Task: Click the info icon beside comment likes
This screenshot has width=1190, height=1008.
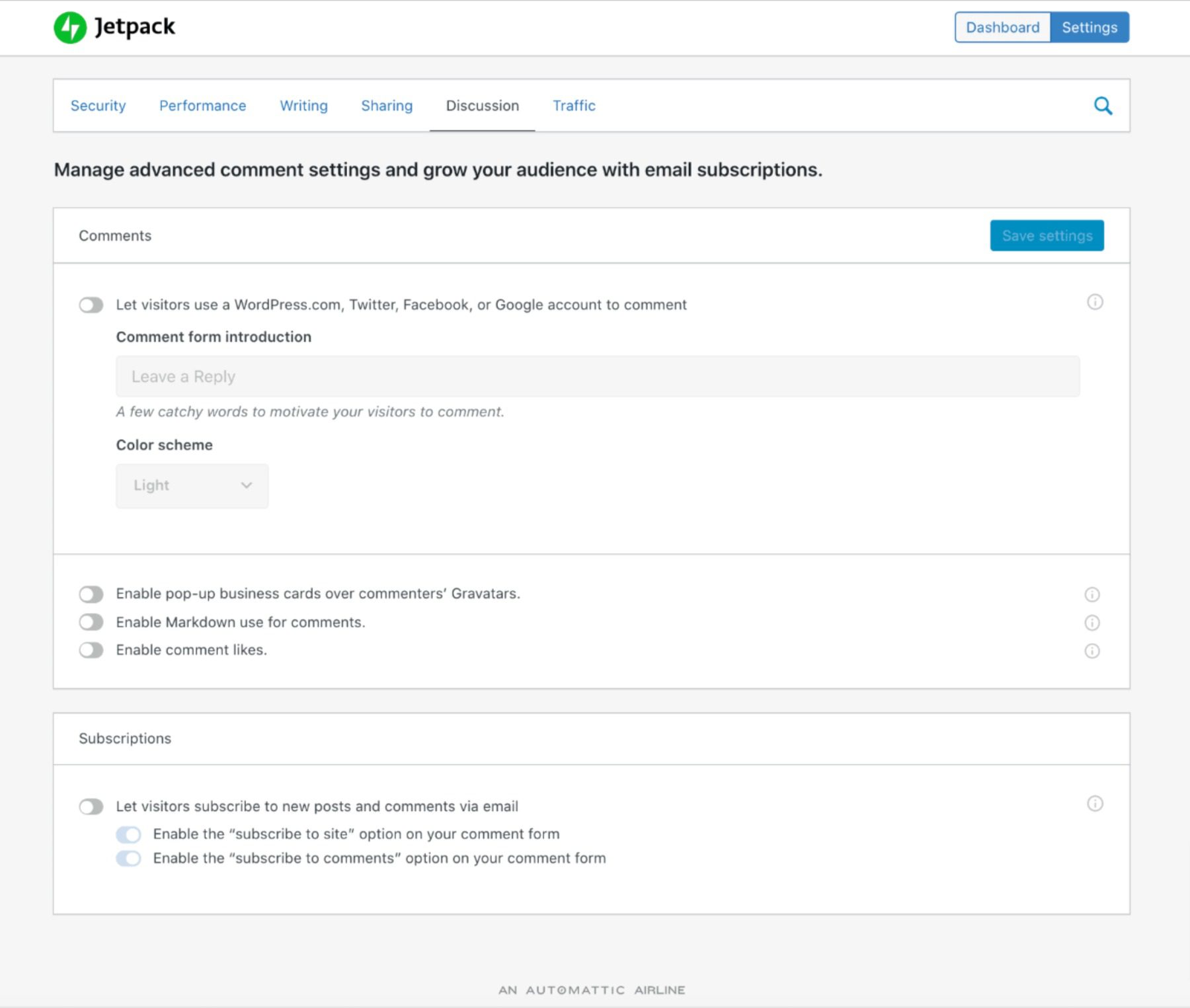Action: click(x=1091, y=650)
